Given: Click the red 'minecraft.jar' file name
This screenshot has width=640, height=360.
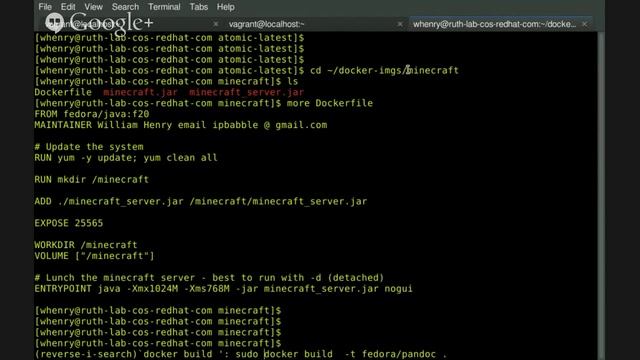Looking at the screenshot, I should pyautogui.click(x=140, y=92).
